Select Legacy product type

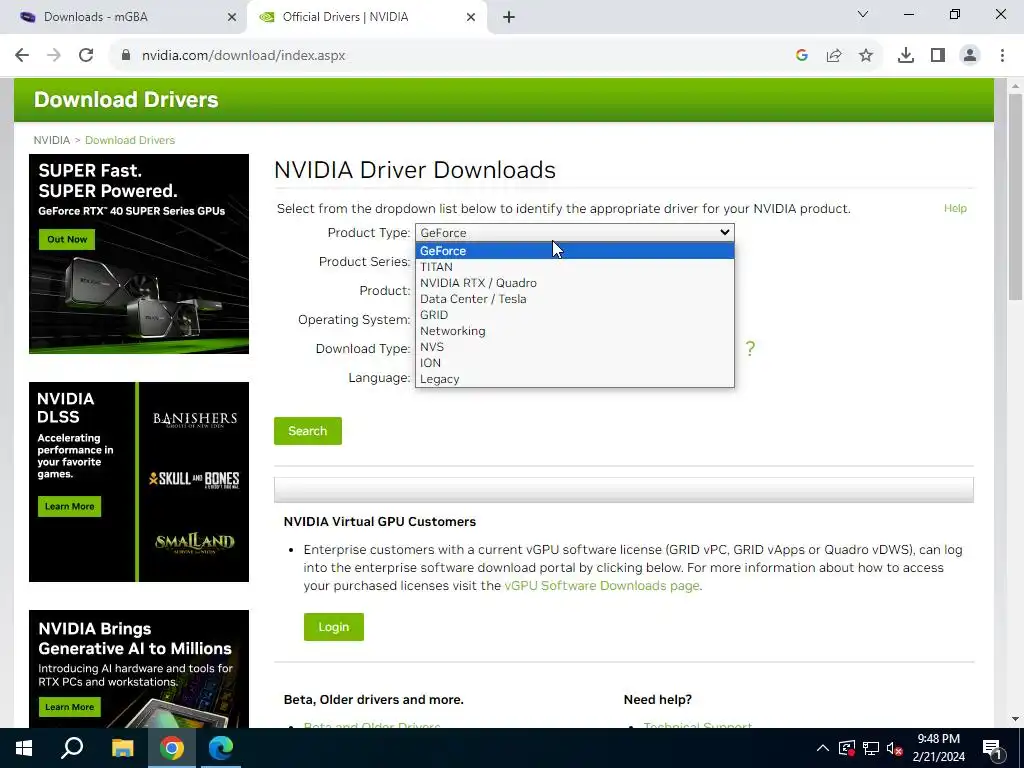(x=575, y=379)
